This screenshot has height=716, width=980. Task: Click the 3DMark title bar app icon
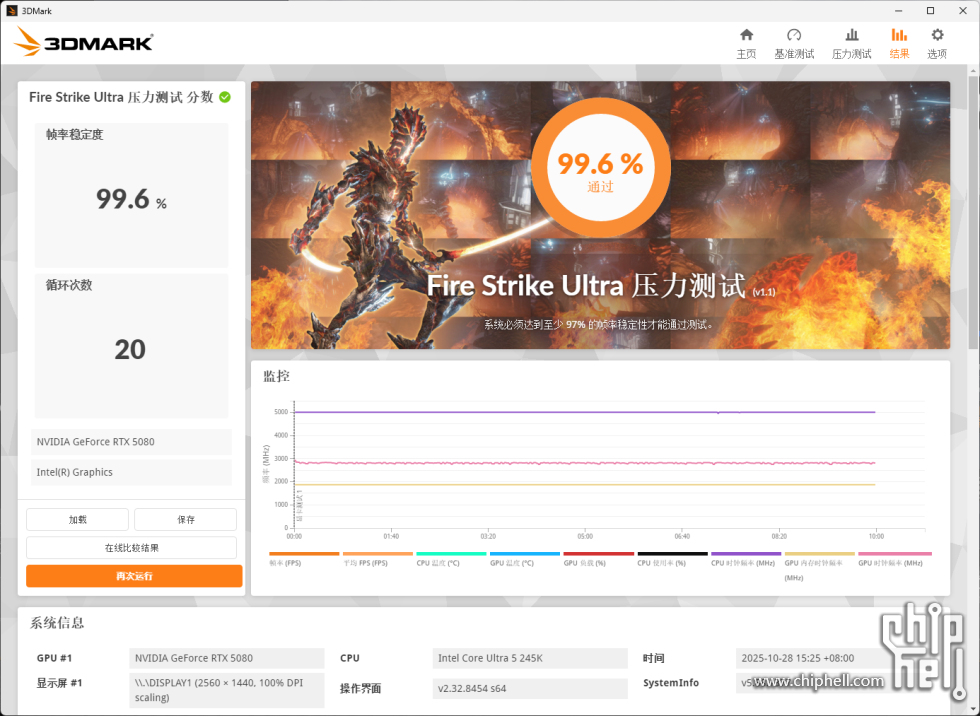(11, 10)
